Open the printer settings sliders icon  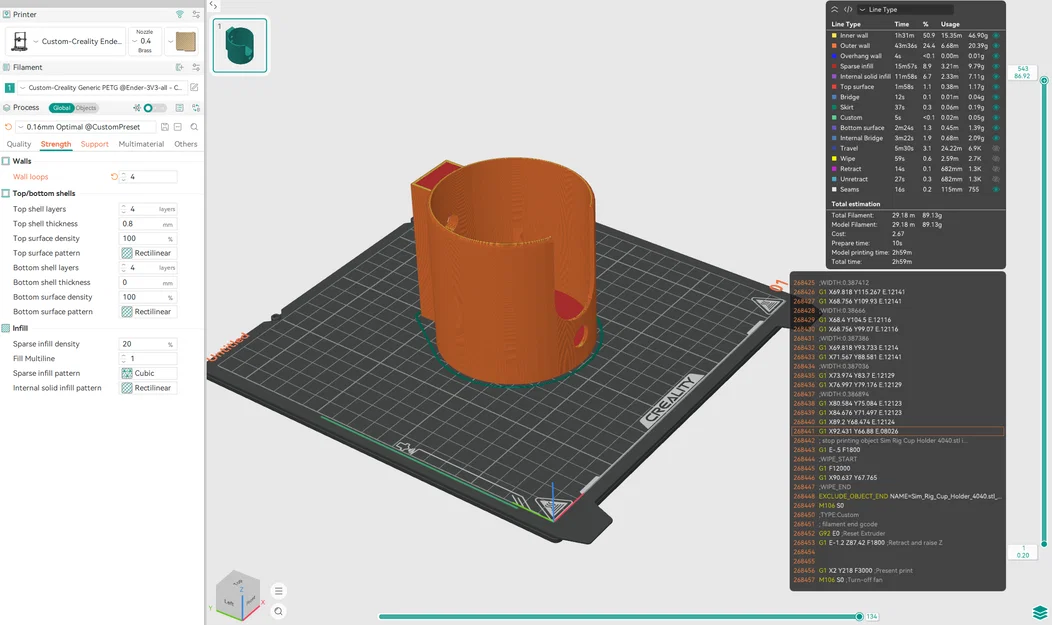click(196, 14)
